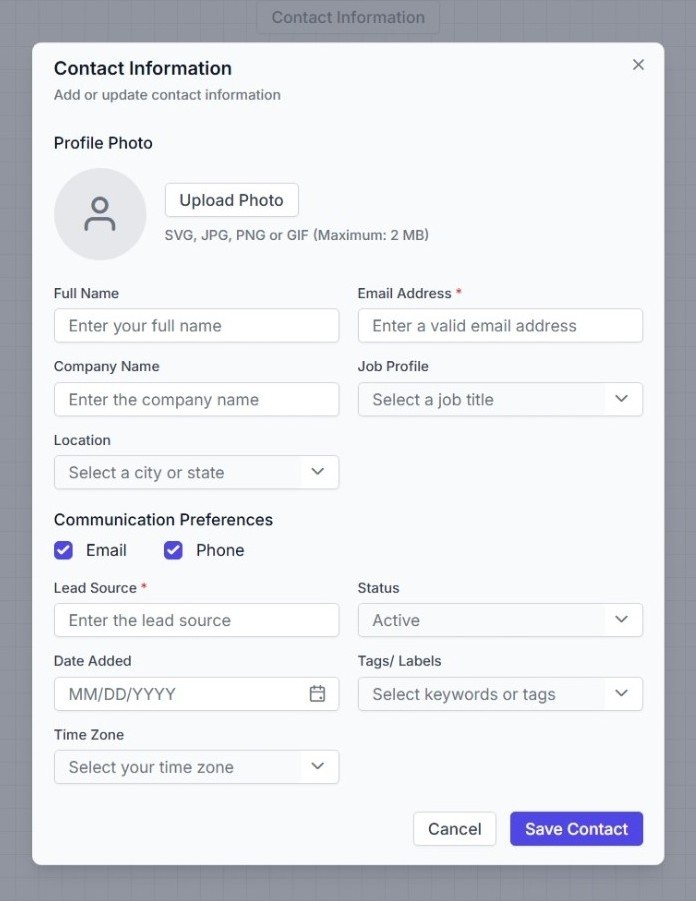Select the Company Name text box
Screen dimensions: 696x901
(x=196, y=399)
